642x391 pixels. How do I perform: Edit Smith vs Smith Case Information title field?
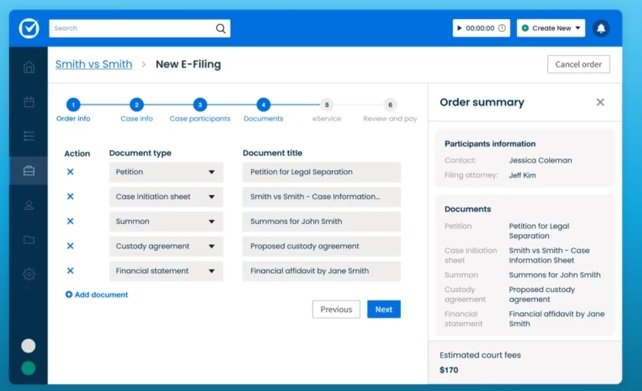pyautogui.click(x=321, y=197)
